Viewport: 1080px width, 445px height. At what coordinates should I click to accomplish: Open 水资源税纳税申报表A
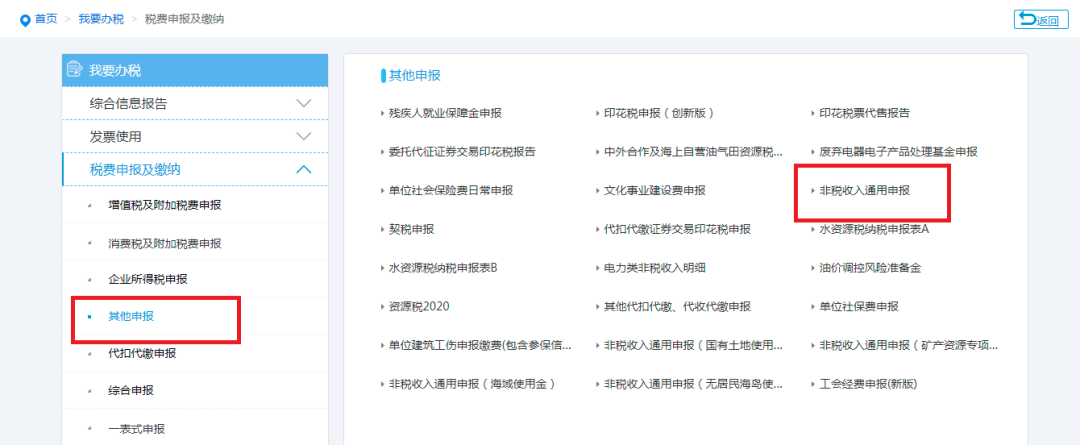click(x=874, y=229)
